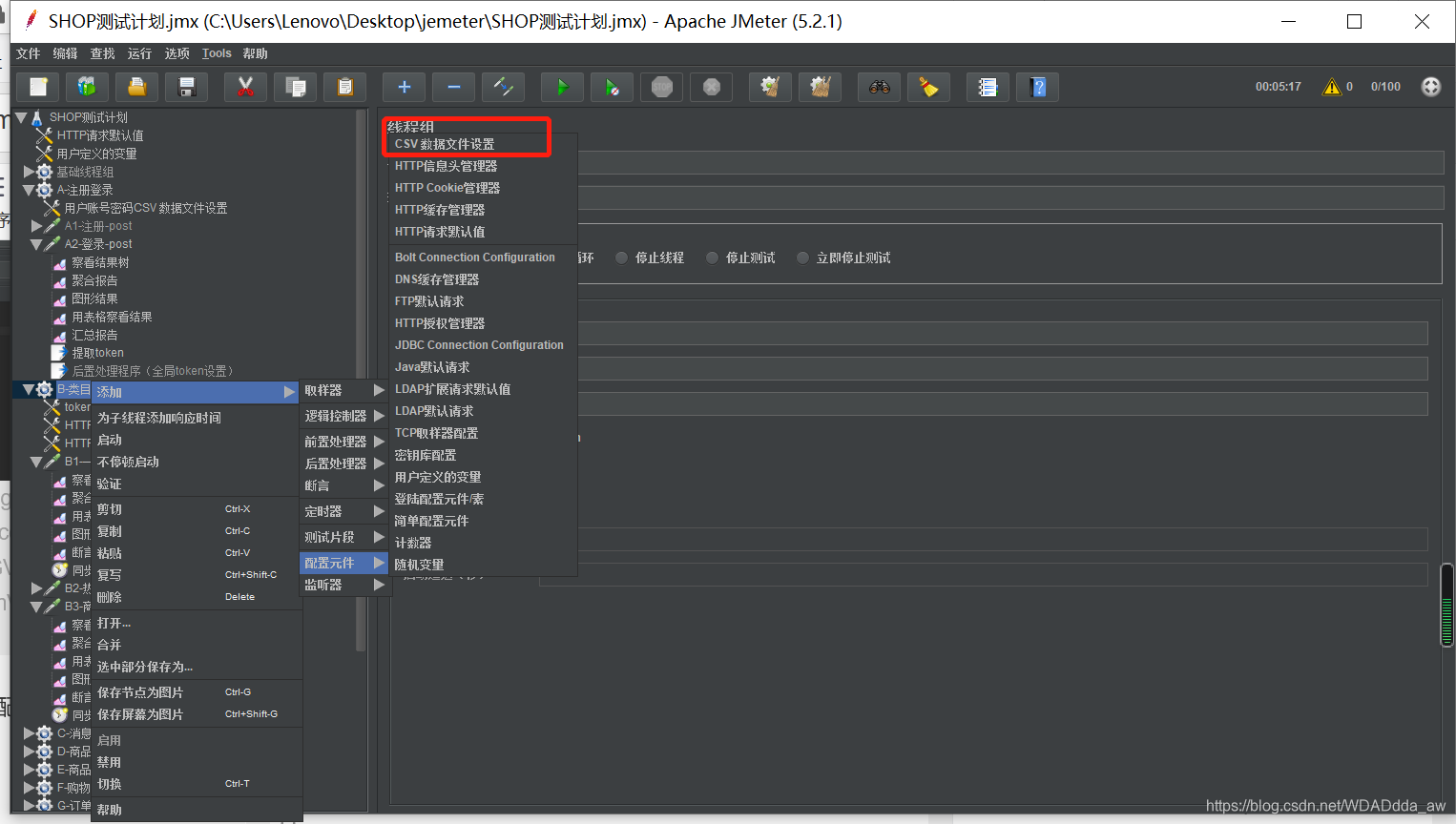Click the Shutdown test icon

click(x=711, y=87)
